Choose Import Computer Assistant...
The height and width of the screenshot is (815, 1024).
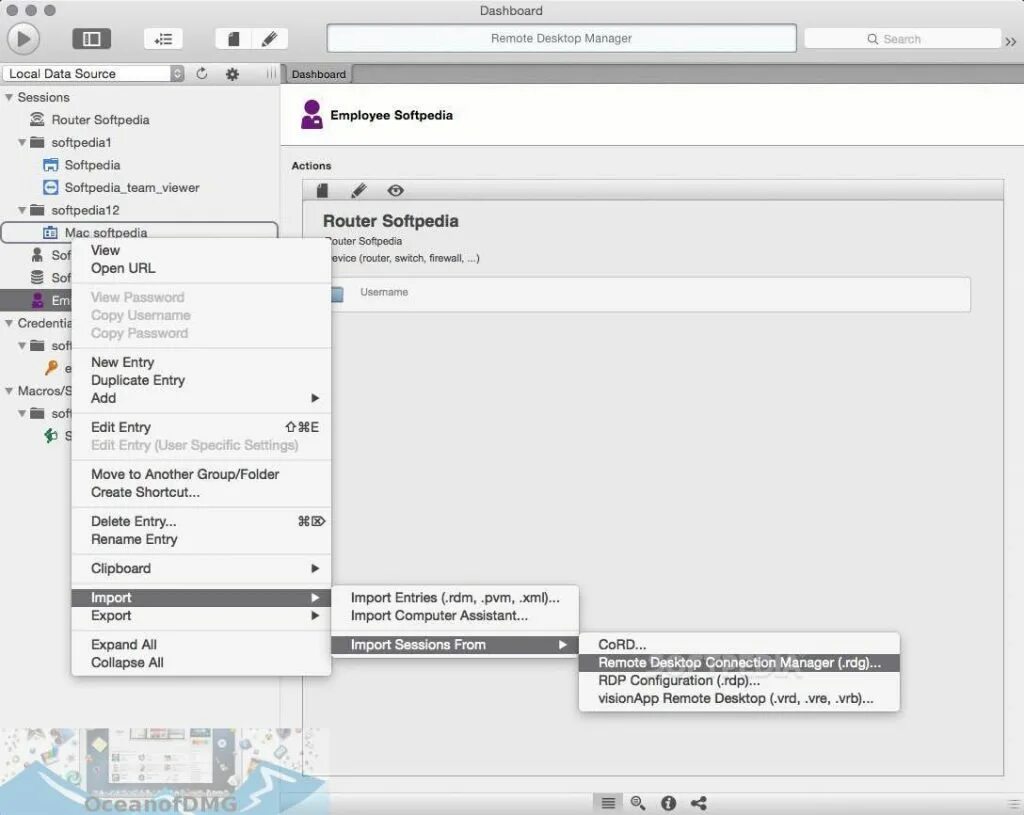pyautogui.click(x=455, y=615)
